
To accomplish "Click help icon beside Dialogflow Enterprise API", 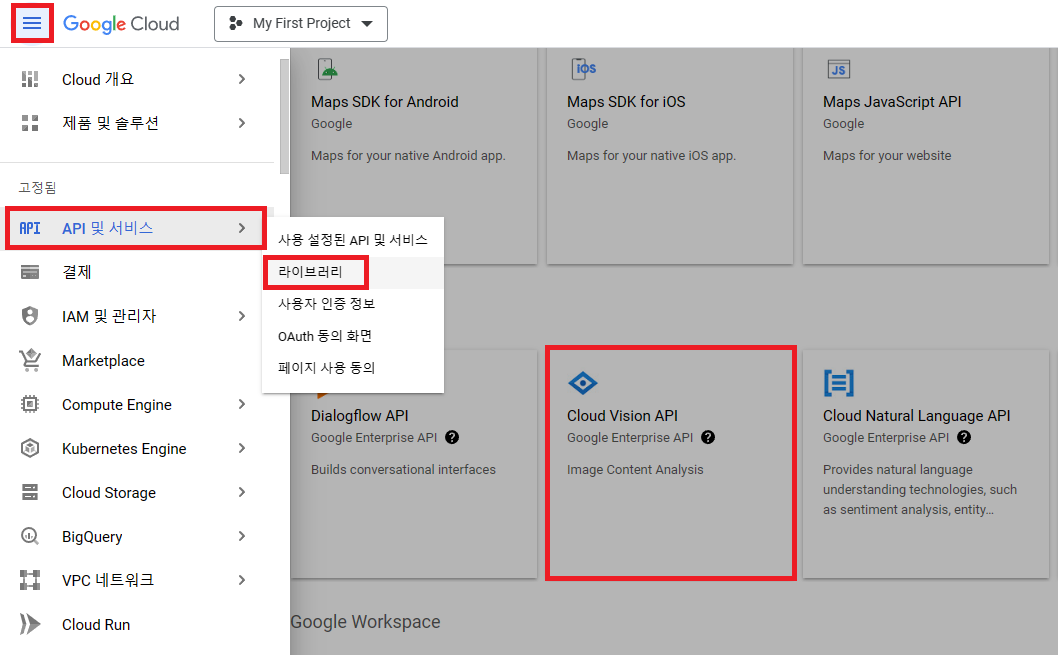I will pos(452,438).
